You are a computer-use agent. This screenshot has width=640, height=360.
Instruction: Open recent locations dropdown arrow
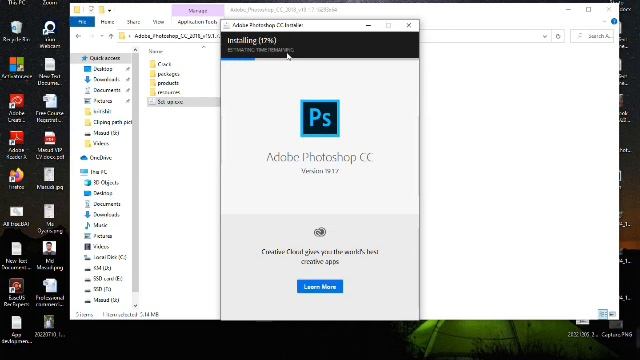coord(102,36)
